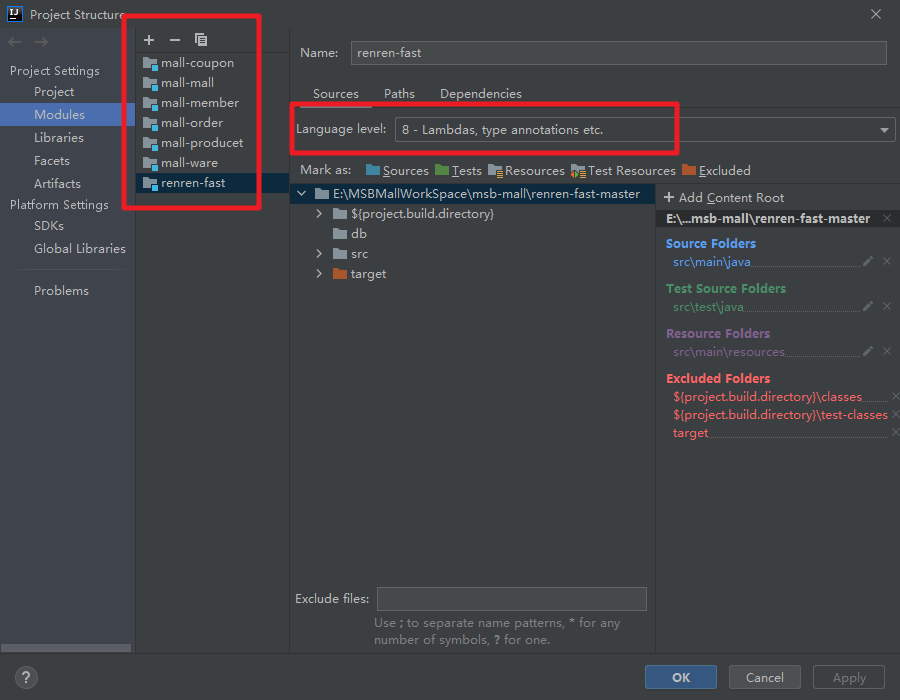Viewport: 900px width, 700px height.
Task: Click the Exclude files input field
Action: coord(511,599)
